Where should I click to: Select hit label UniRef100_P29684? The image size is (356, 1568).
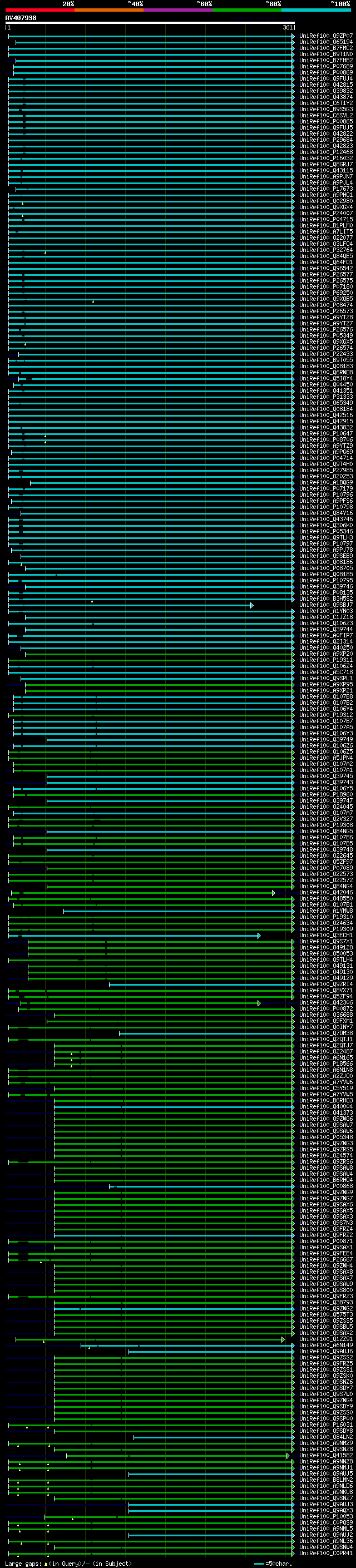pos(325,140)
